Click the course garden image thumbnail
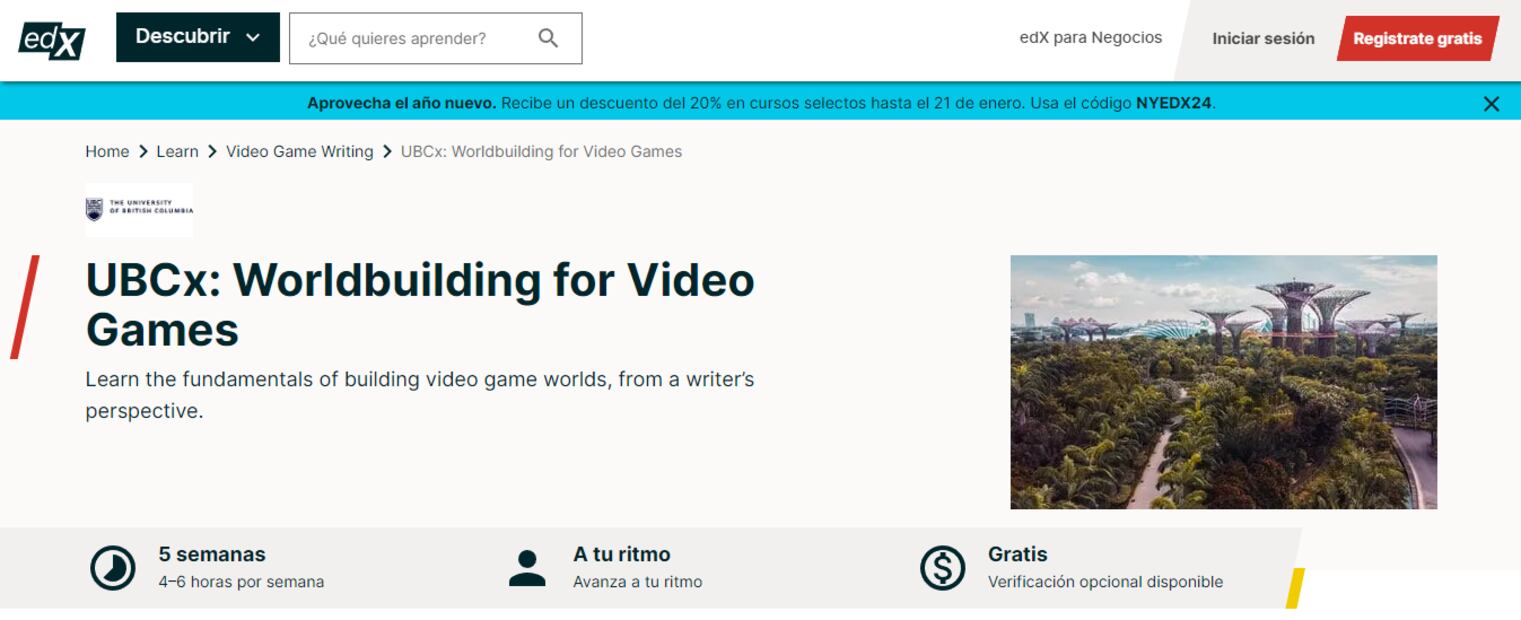 tap(1223, 382)
